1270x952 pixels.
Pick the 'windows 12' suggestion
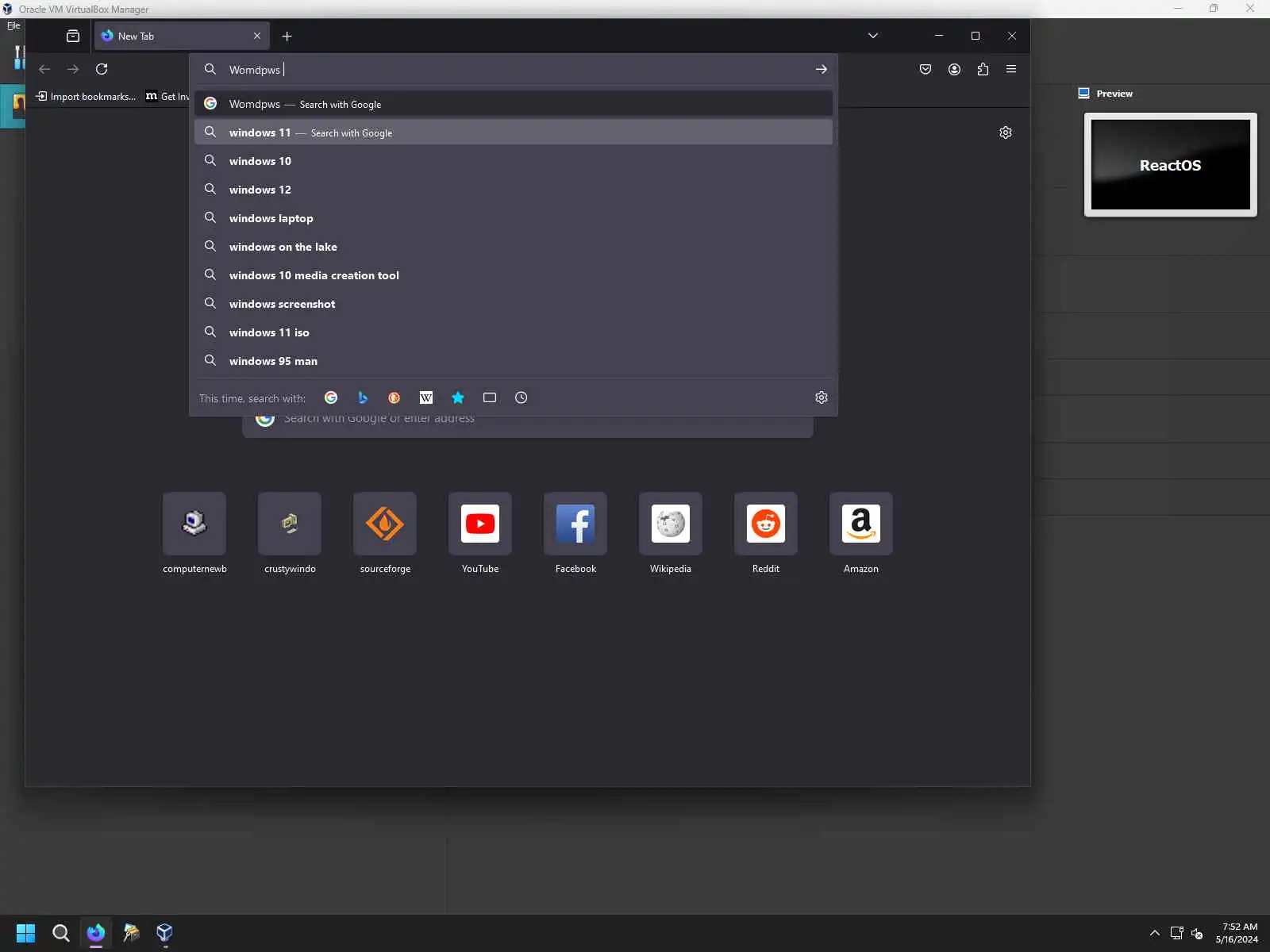click(x=514, y=190)
